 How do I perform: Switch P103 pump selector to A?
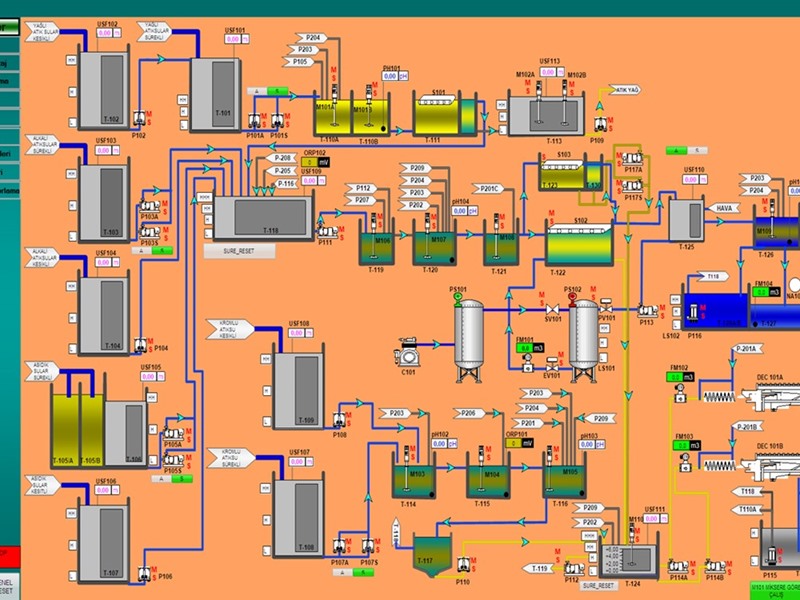pyautogui.click(x=141, y=251)
